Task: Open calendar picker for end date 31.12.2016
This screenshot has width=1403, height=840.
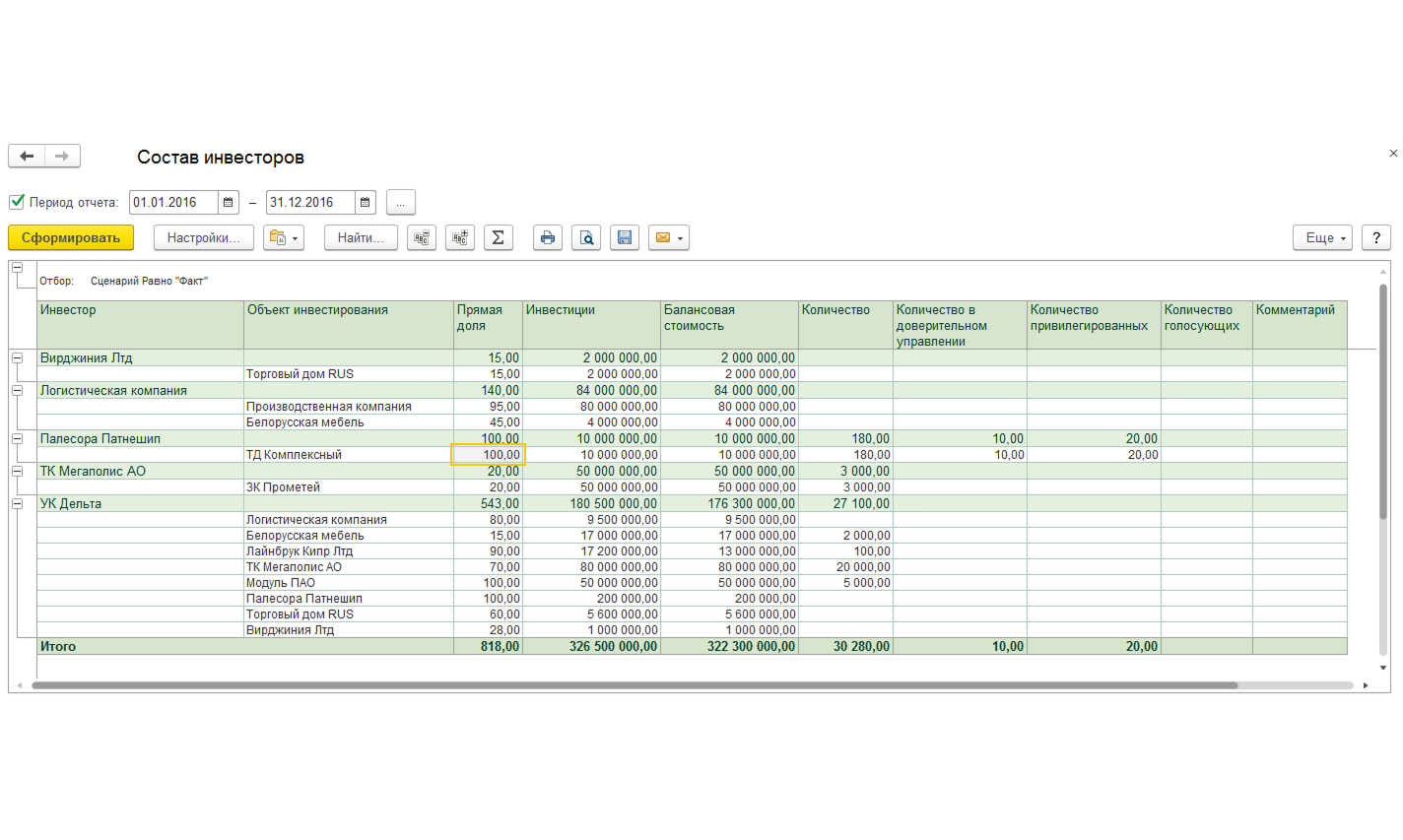Action: (x=365, y=202)
